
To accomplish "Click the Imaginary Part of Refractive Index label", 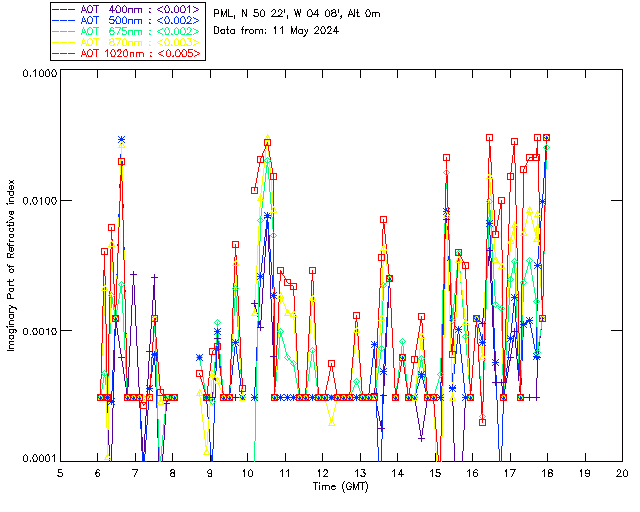I will click(11, 265).
